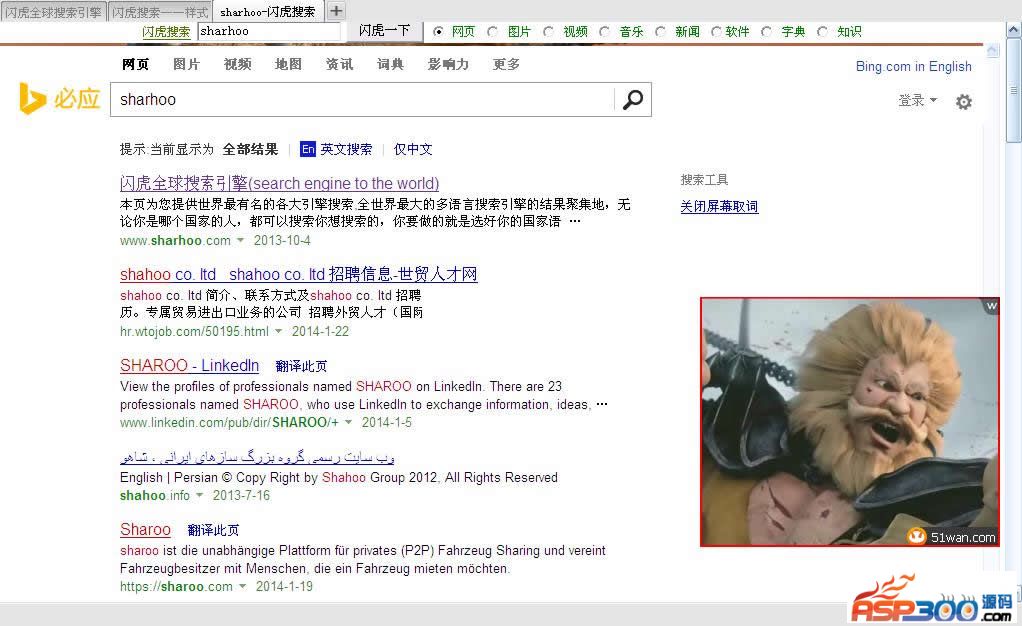Open the Sharoo search result
The width and height of the screenshot is (1022, 626).
click(x=145, y=529)
